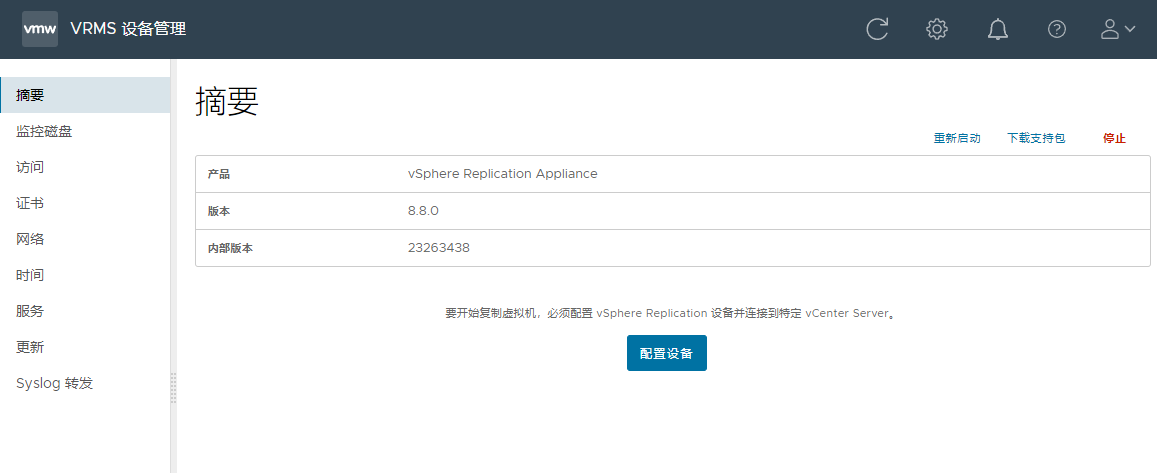The image size is (1157, 473).
Task: Click the vCenter Server configuration notice text
Action: point(672,313)
